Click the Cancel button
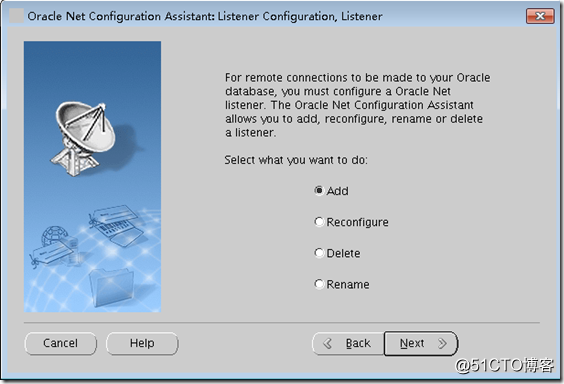Image resolution: width=564 pixels, height=384 pixels. [x=60, y=343]
